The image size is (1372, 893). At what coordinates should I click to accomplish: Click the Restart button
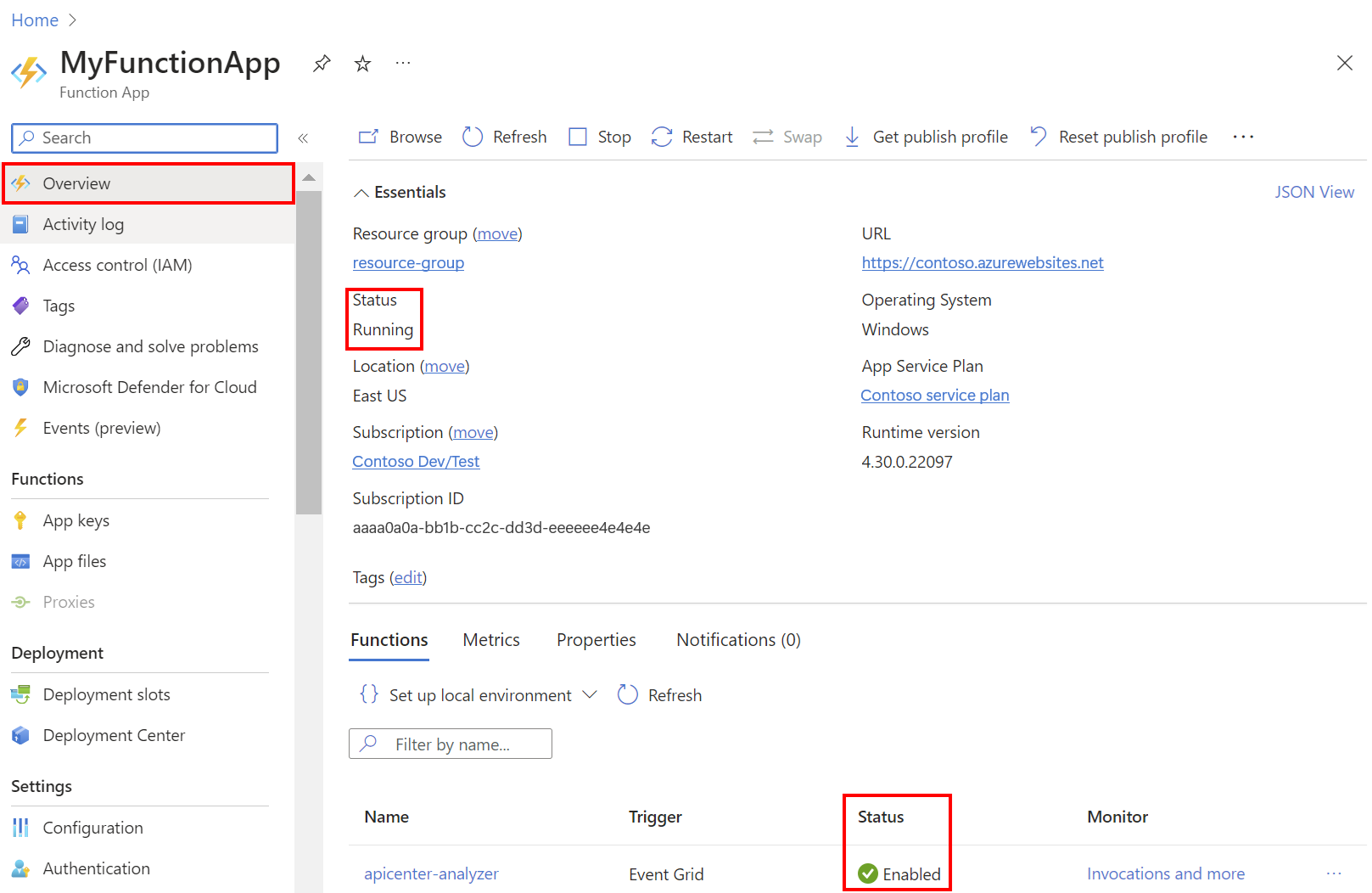coord(692,136)
